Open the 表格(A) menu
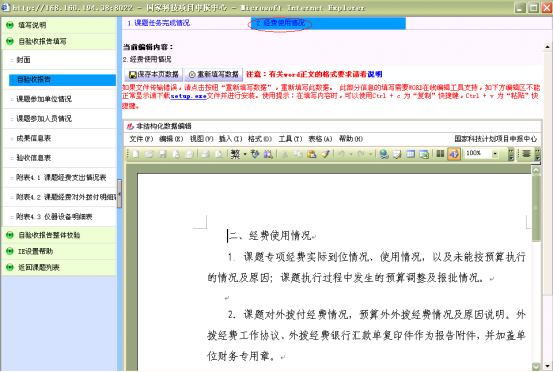 [320, 139]
